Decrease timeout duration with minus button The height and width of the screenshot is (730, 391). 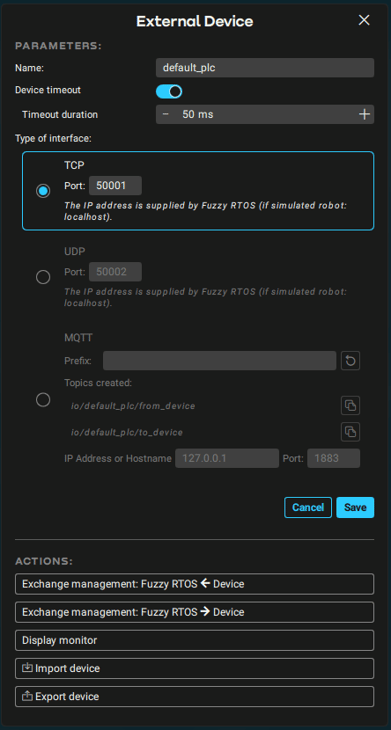pos(166,115)
